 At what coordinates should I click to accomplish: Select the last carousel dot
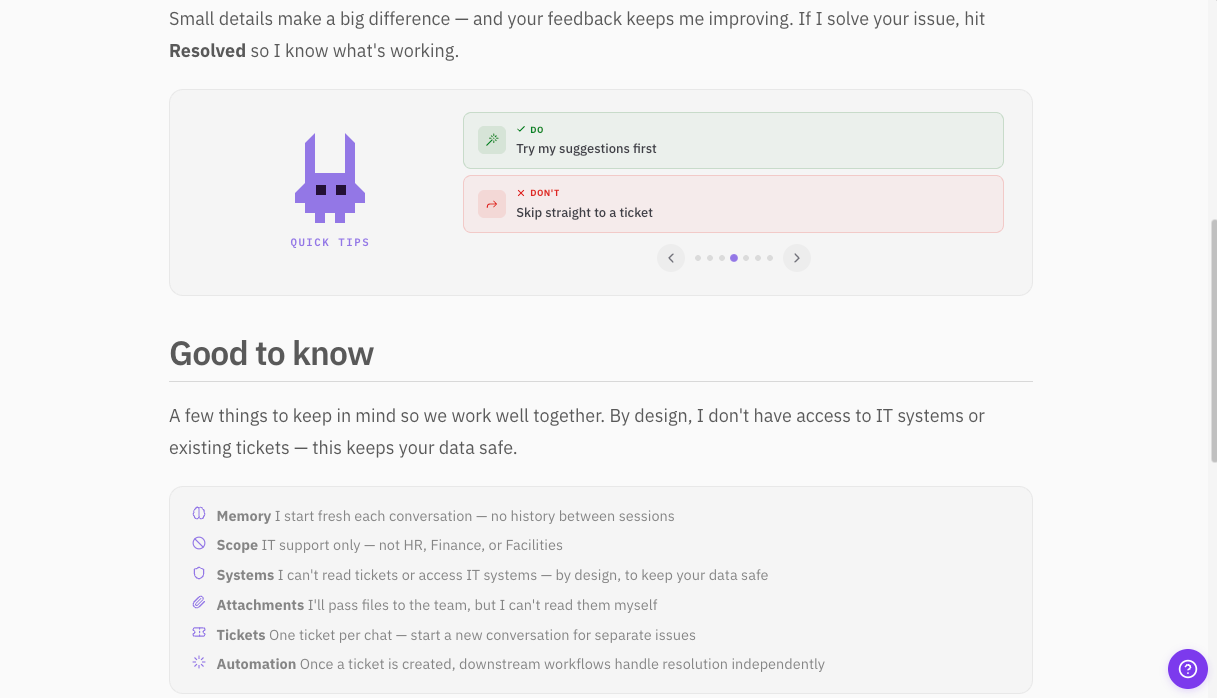coord(770,257)
